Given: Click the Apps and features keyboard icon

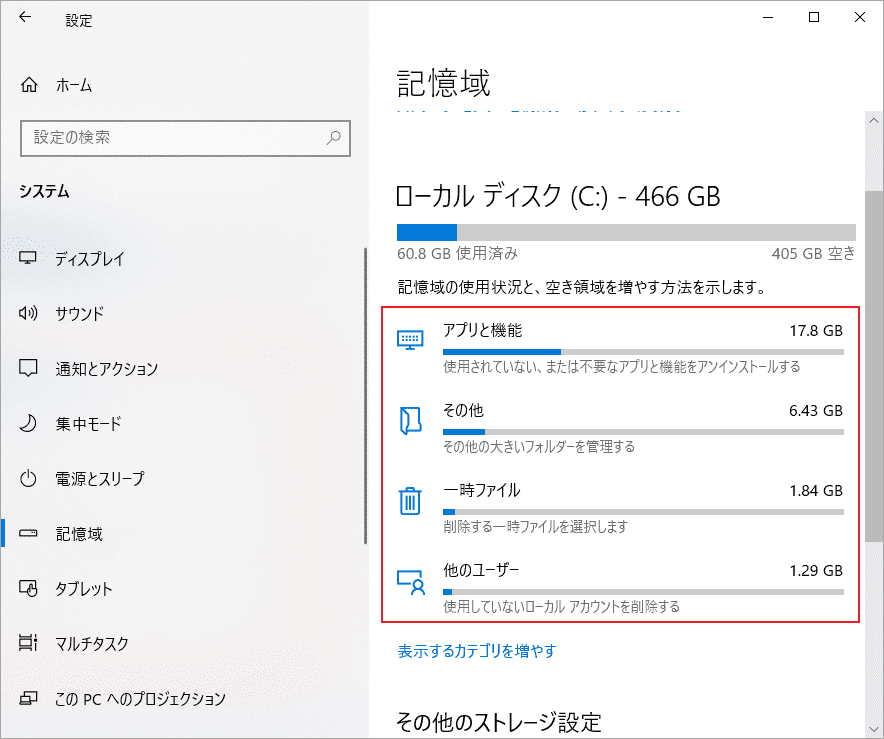Looking at the screenshot, I should tap(410, 340).
